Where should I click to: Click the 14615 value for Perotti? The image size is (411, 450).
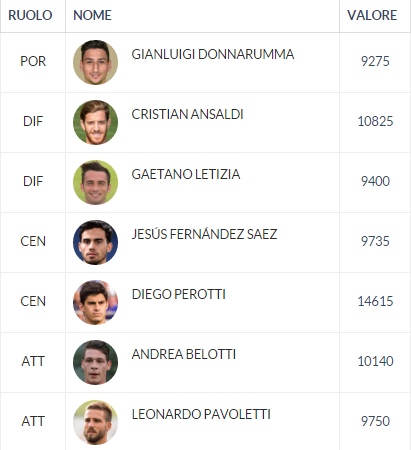coord(375,301)
